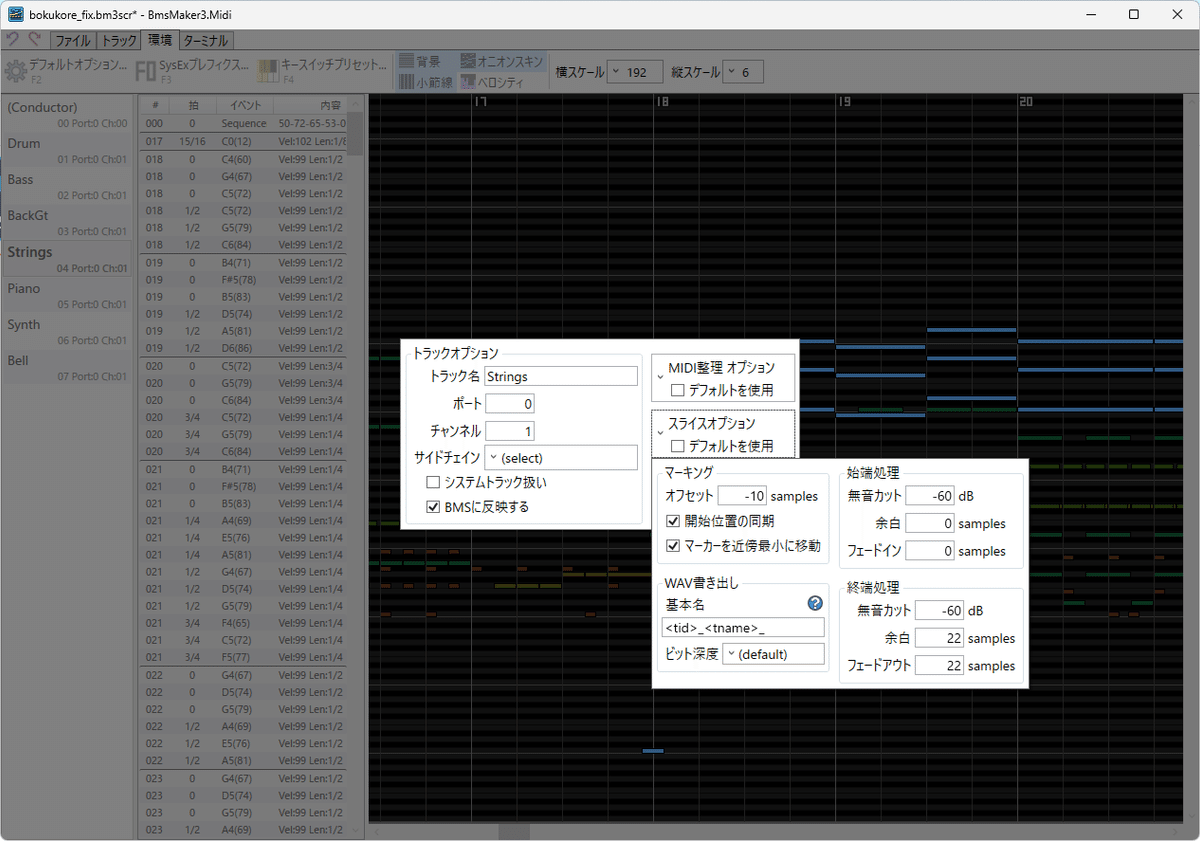
Task: Select the (Conductor) track
Action: [67, 114]
